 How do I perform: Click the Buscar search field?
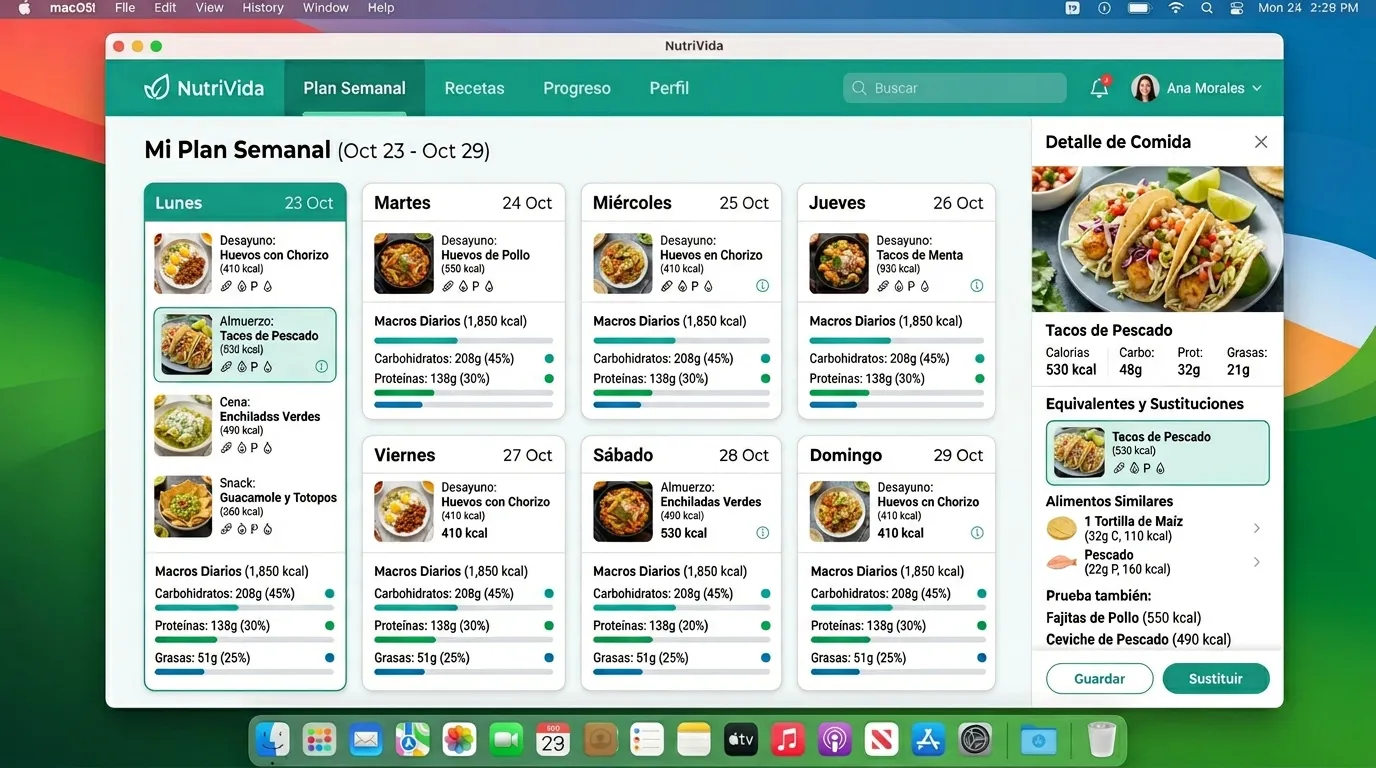pos(953,88)
